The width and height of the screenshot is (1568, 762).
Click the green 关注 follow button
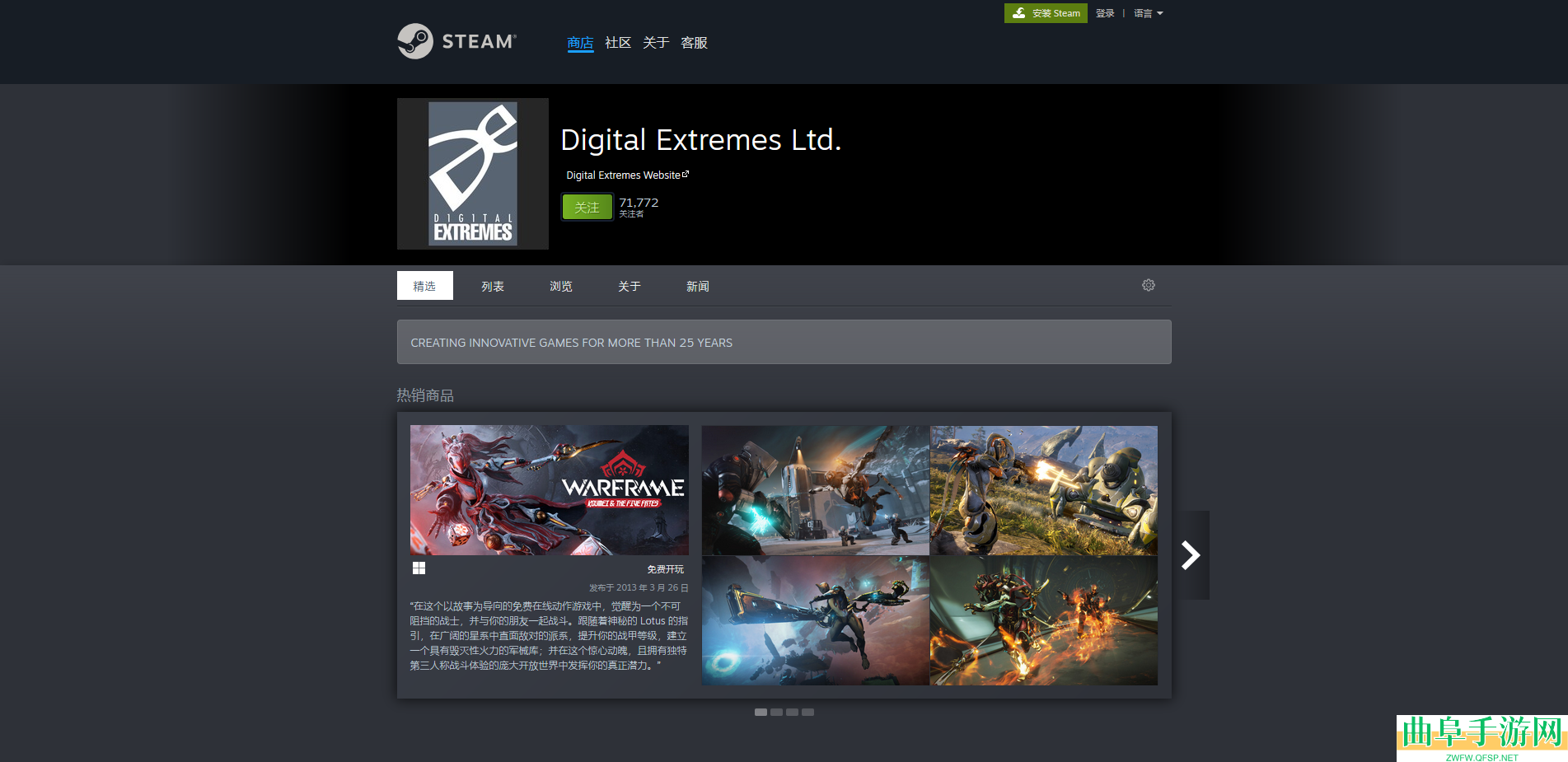(587, 207)
